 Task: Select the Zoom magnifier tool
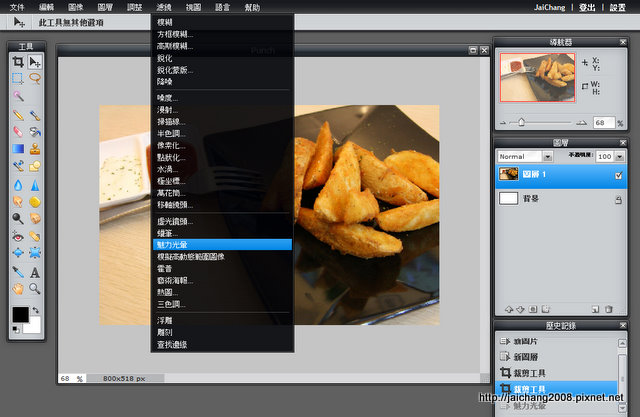pyautogui.click(x=35, y=289)
